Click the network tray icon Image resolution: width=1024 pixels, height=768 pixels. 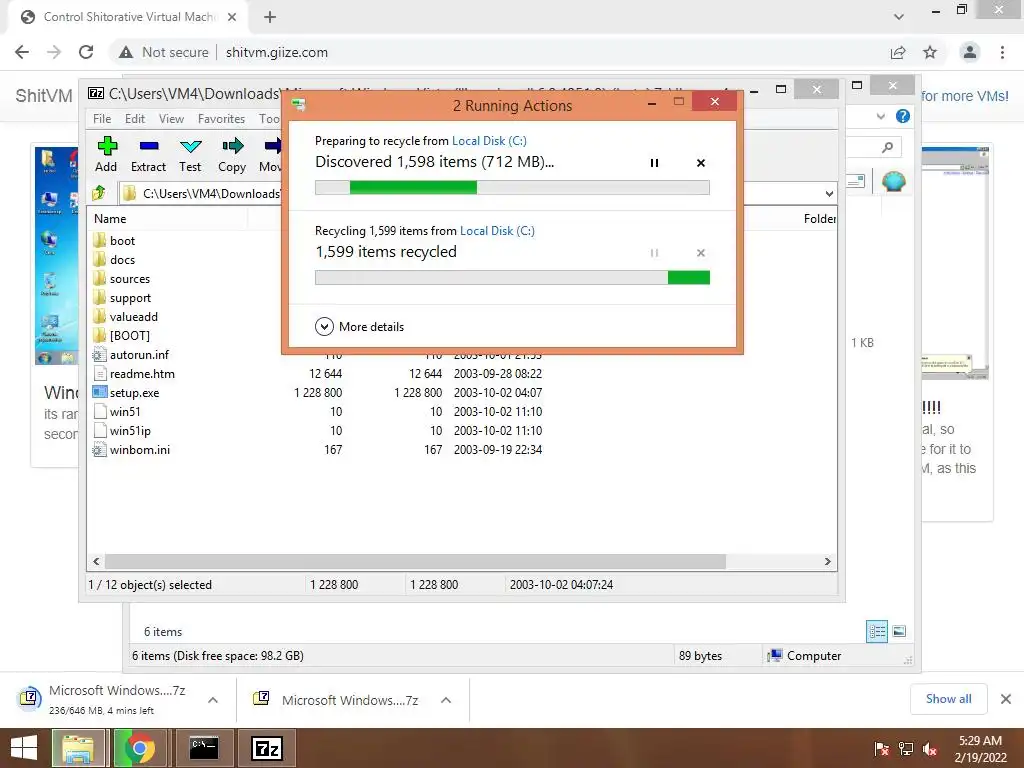coord(906,749)
